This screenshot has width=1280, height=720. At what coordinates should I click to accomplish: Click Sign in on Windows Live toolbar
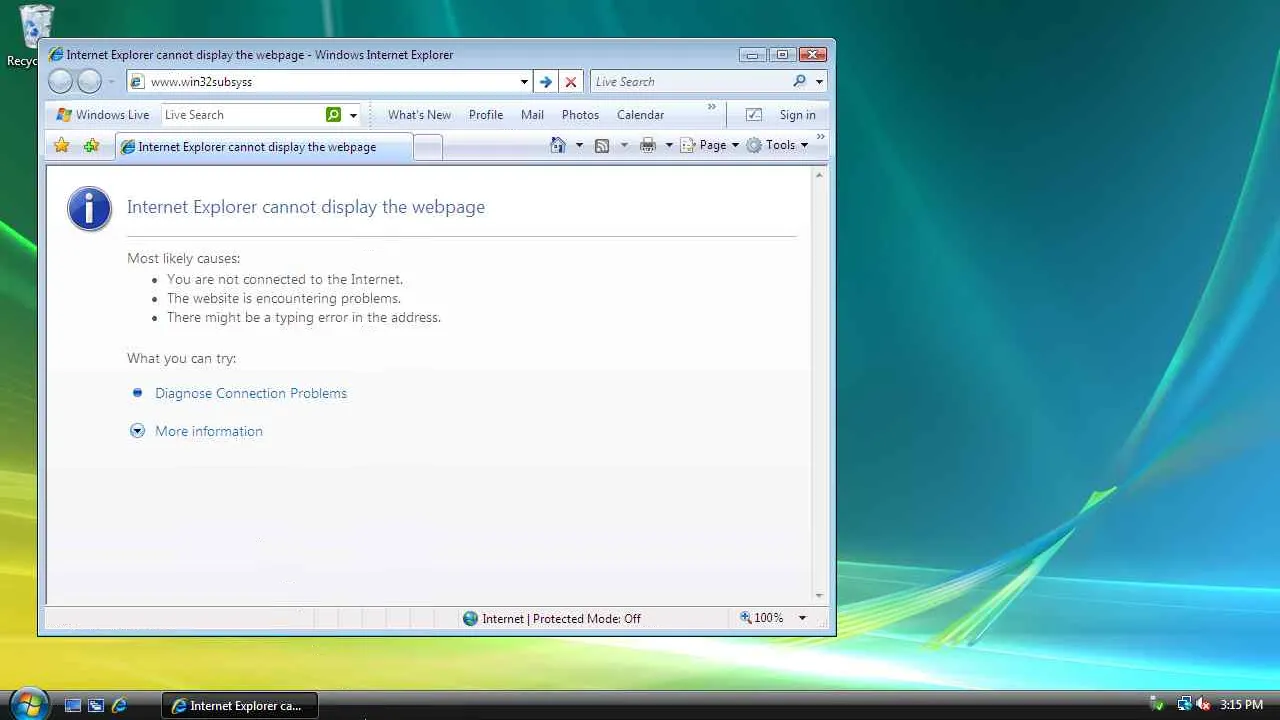[797, 115]
